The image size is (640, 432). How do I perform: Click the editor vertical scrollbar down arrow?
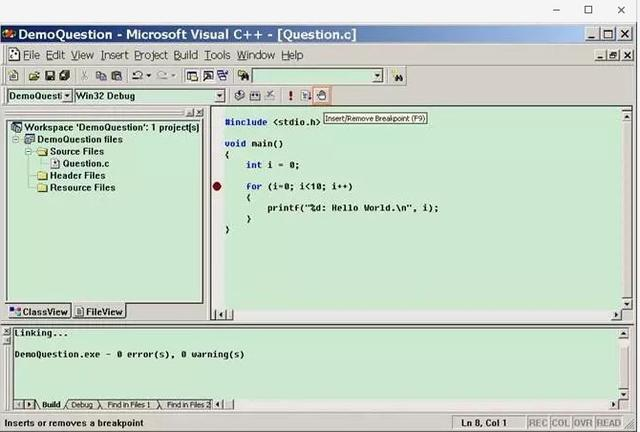(x=627, y=304)
